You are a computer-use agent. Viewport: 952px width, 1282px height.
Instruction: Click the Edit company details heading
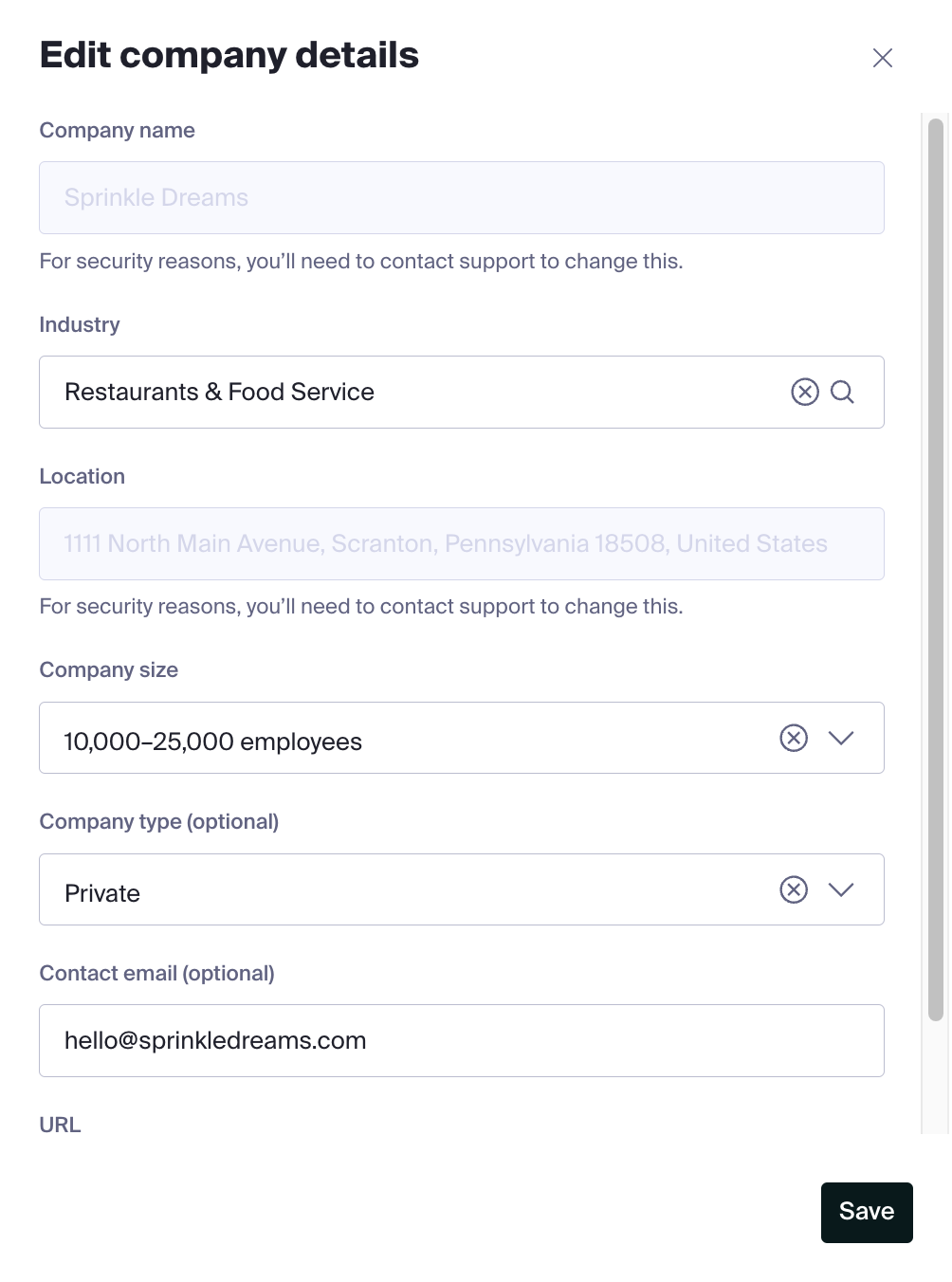point(229,55)
